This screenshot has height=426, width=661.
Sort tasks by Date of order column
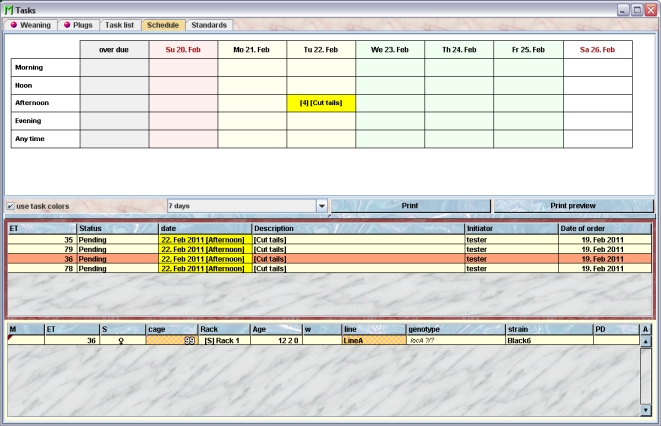[x=603, y=229]
